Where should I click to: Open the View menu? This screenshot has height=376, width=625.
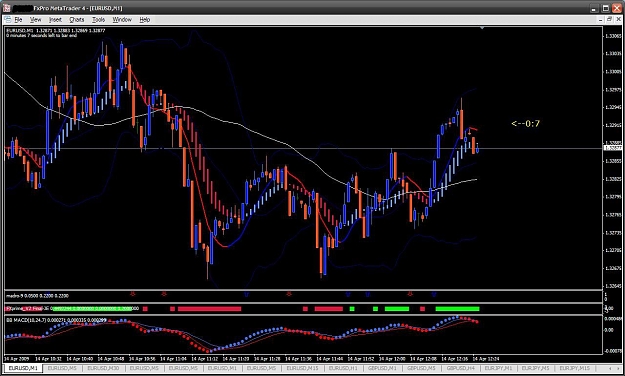click(35, 20)
